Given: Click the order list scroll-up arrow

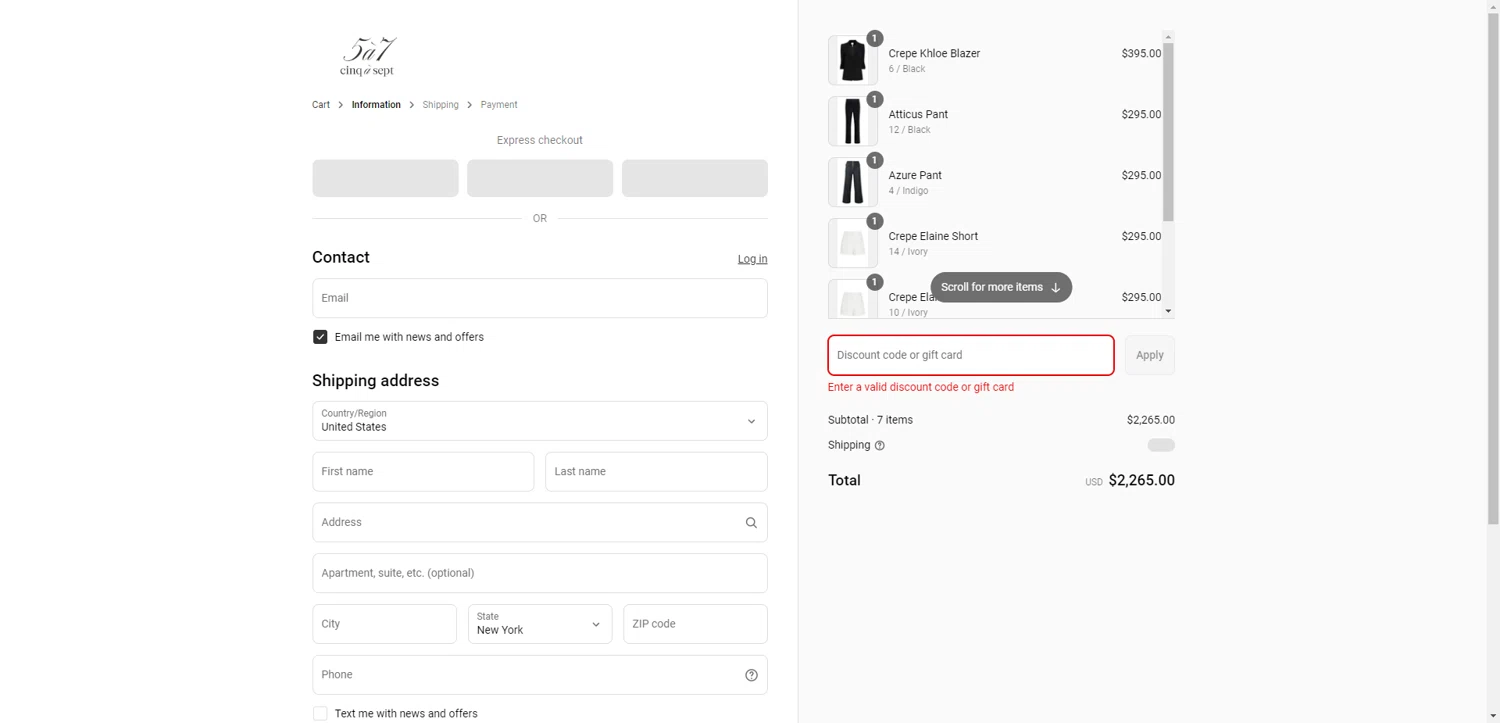Looking at the screenshot, I should pos(1168,37).
